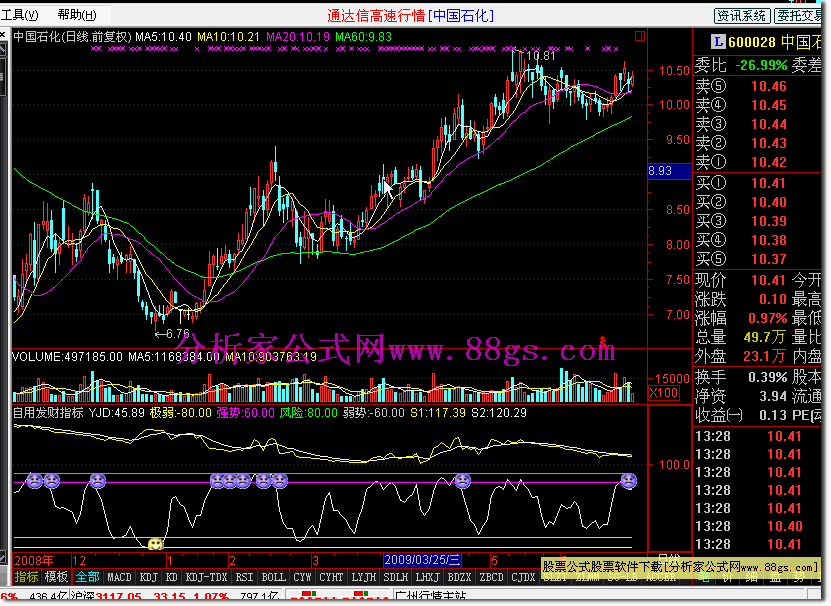Select the 模板 tab

pyautogui.click(x=56, y=577)
